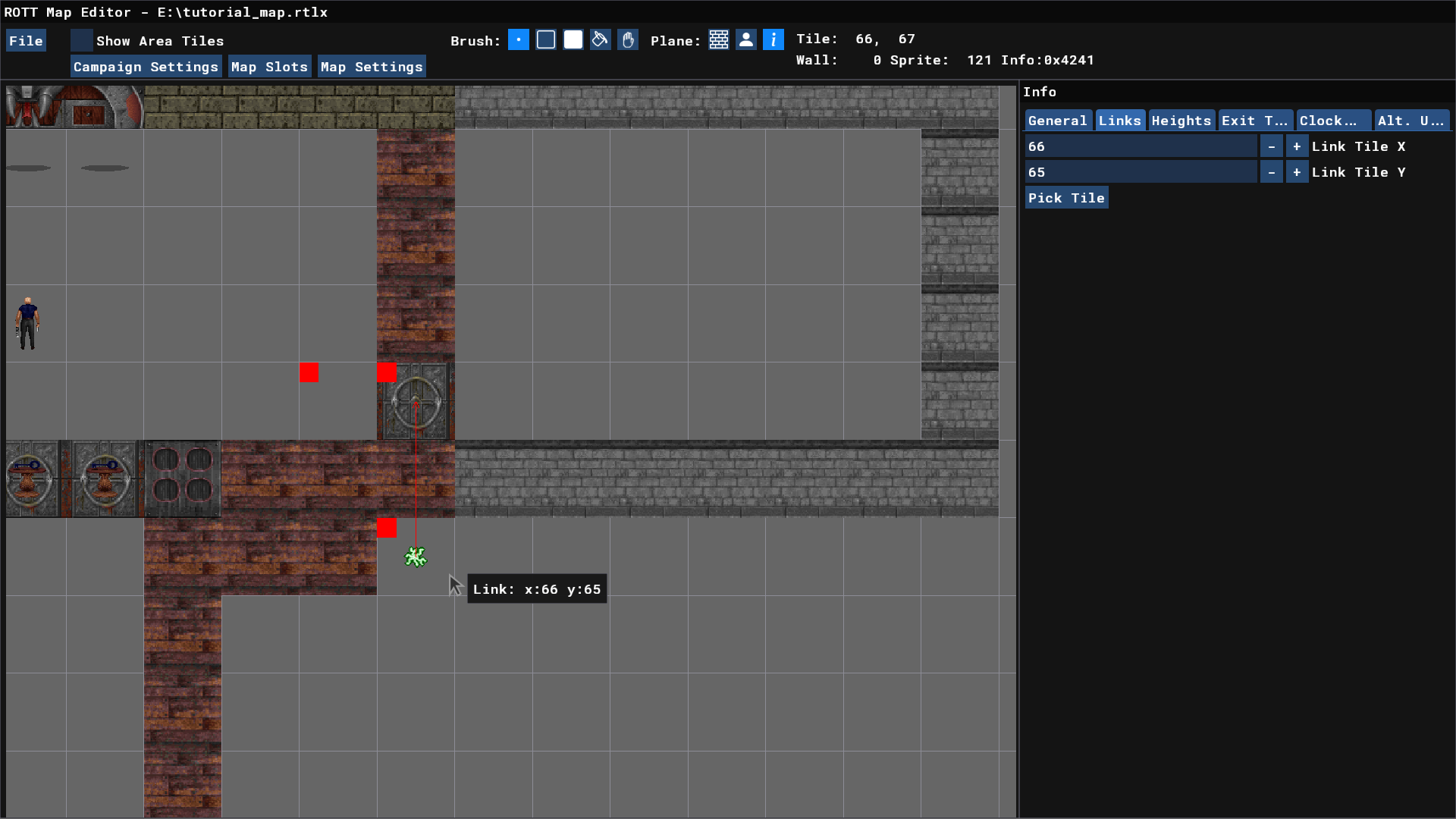Increase the Link Tile X value
The height and width of the screenshot is (819, 1456).
pyautogui.click(x=1297, y=146)
